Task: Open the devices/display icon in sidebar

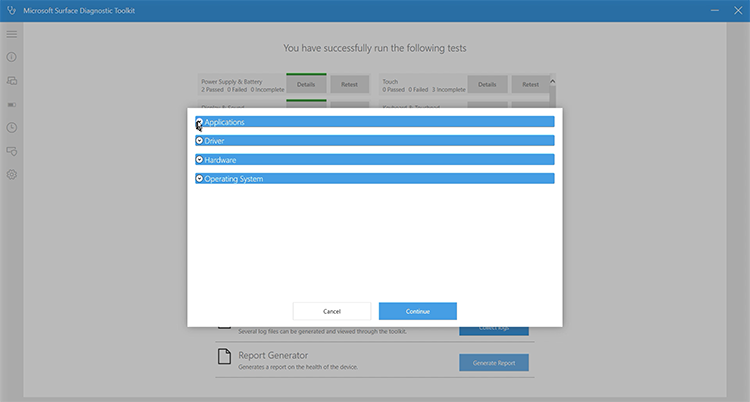Action: [x=12, y=80]
